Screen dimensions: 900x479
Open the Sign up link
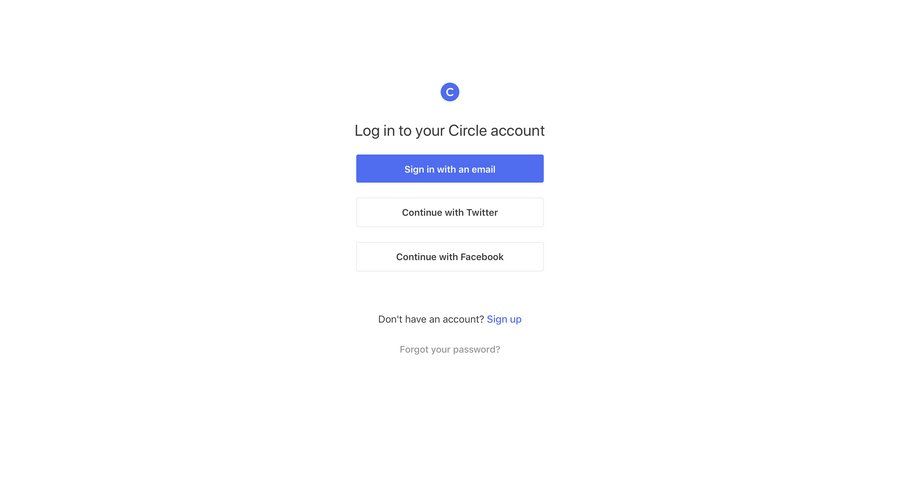[x=504, y=319]
